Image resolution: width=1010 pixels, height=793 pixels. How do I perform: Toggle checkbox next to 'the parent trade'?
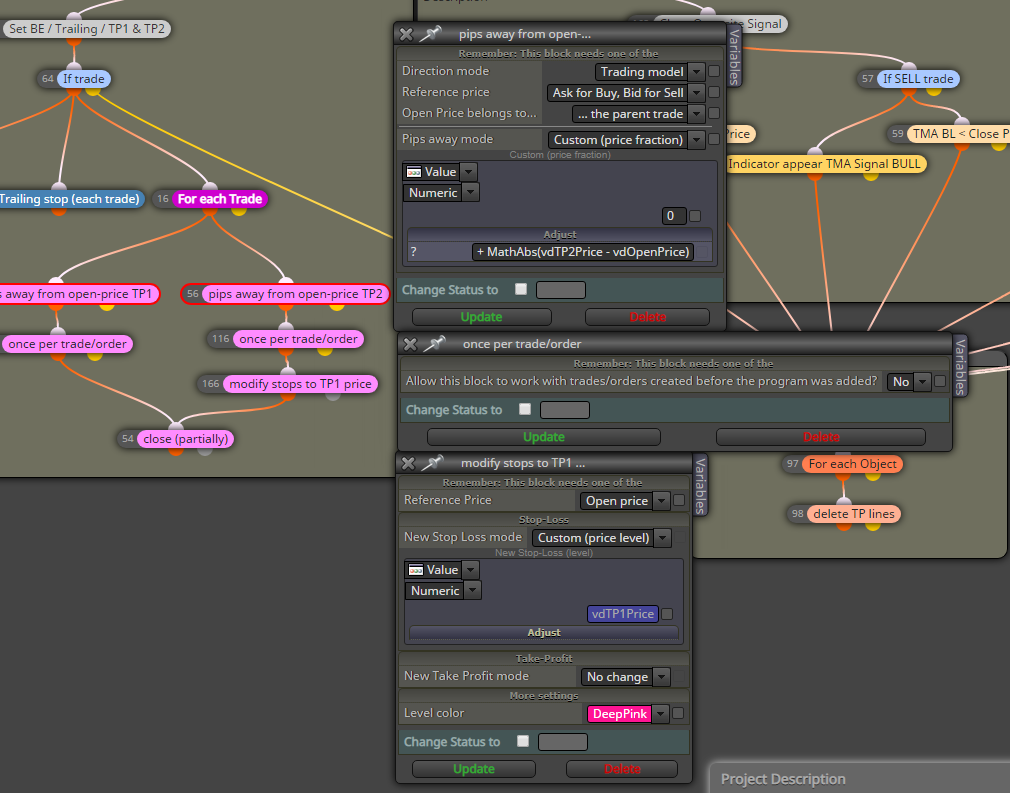pyautogui.click(x=714, y=113)
